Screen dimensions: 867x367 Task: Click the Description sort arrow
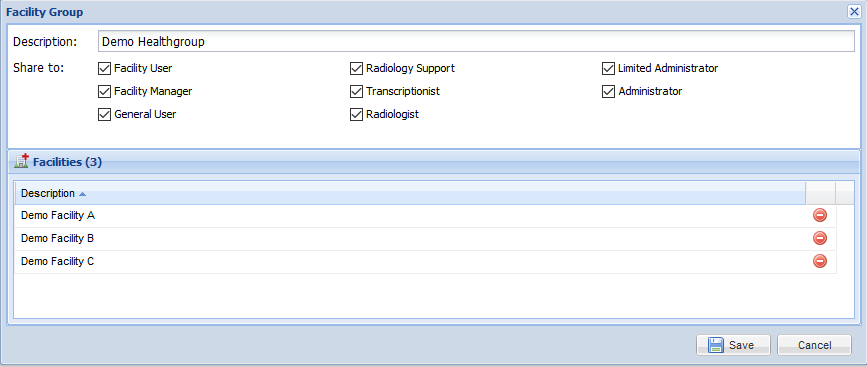pos(82,194)
